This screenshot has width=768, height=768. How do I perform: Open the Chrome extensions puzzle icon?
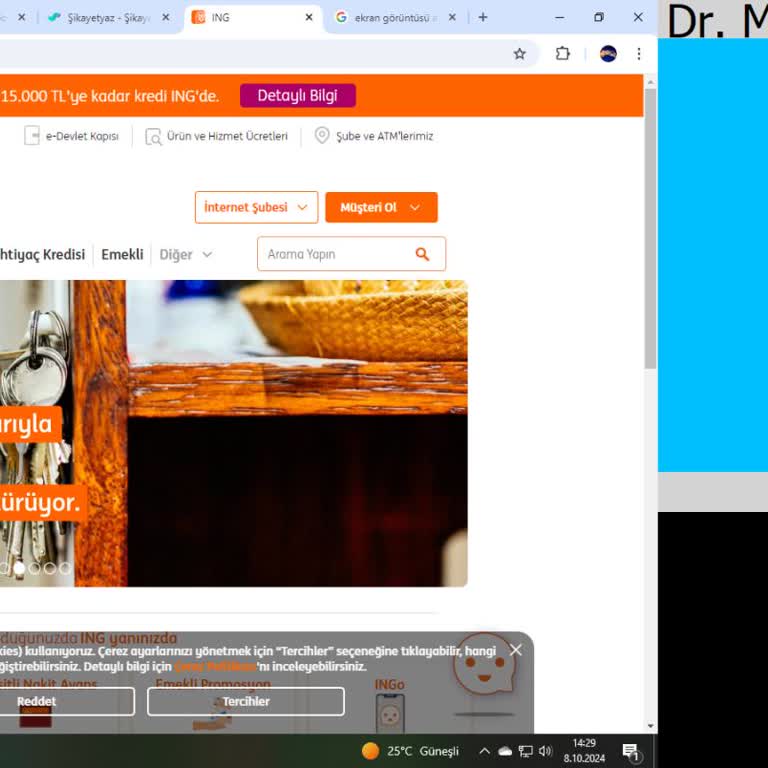pos(563,53)
